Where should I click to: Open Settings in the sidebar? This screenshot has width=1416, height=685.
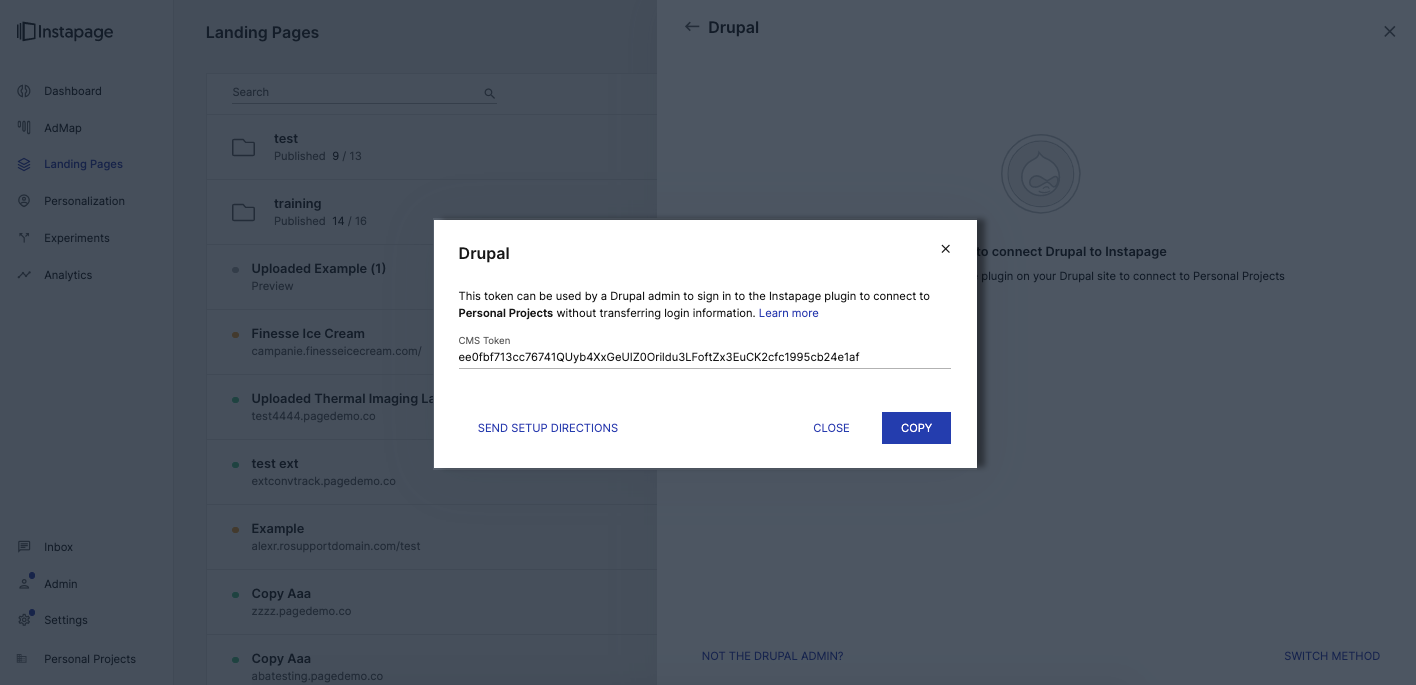point(66,620)
